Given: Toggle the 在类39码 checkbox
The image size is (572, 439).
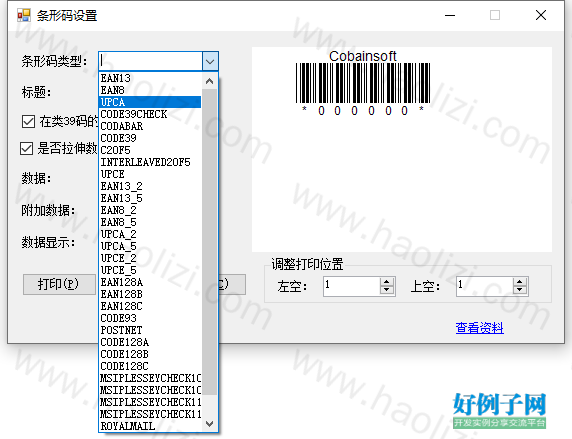Looking at the screenshot, I should click(28, 122).
